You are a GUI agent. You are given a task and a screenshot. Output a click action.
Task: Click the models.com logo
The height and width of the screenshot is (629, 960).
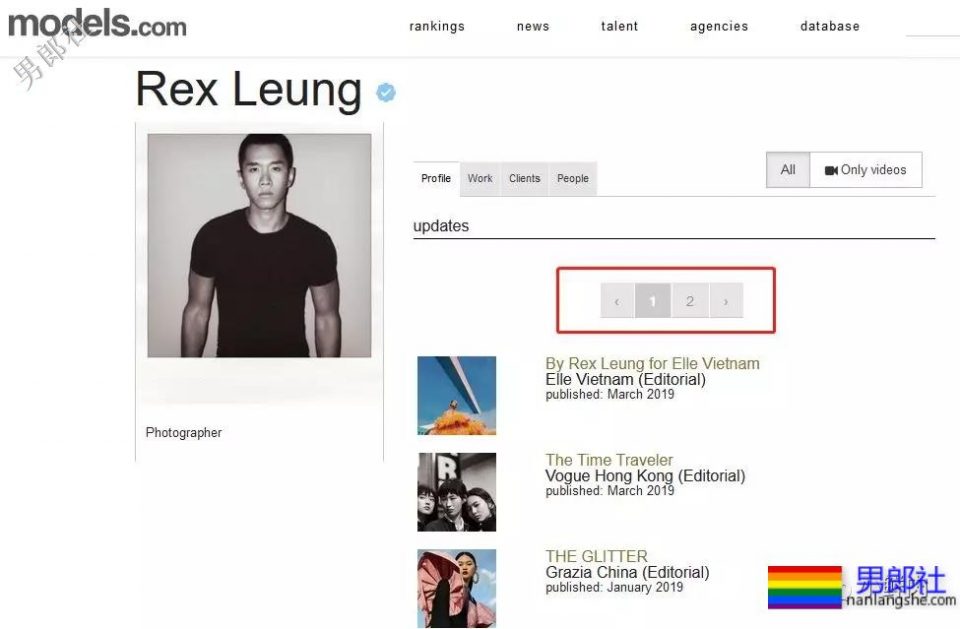point(97,23)
